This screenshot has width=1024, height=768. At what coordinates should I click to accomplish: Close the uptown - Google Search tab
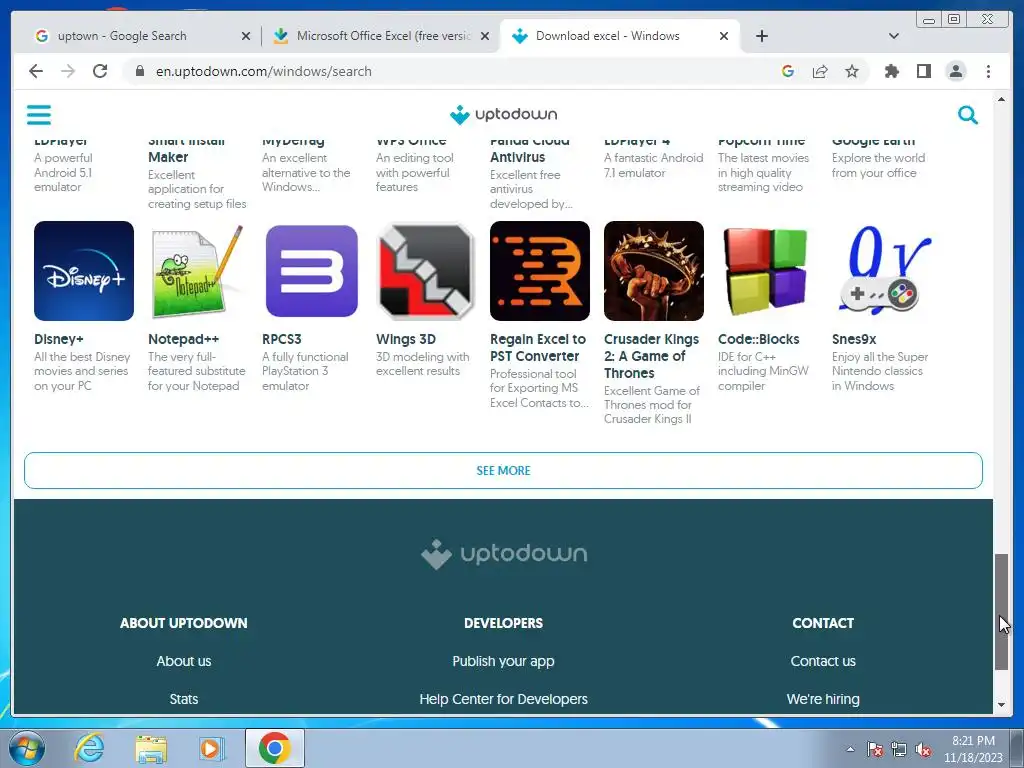(x=246, y=36)
